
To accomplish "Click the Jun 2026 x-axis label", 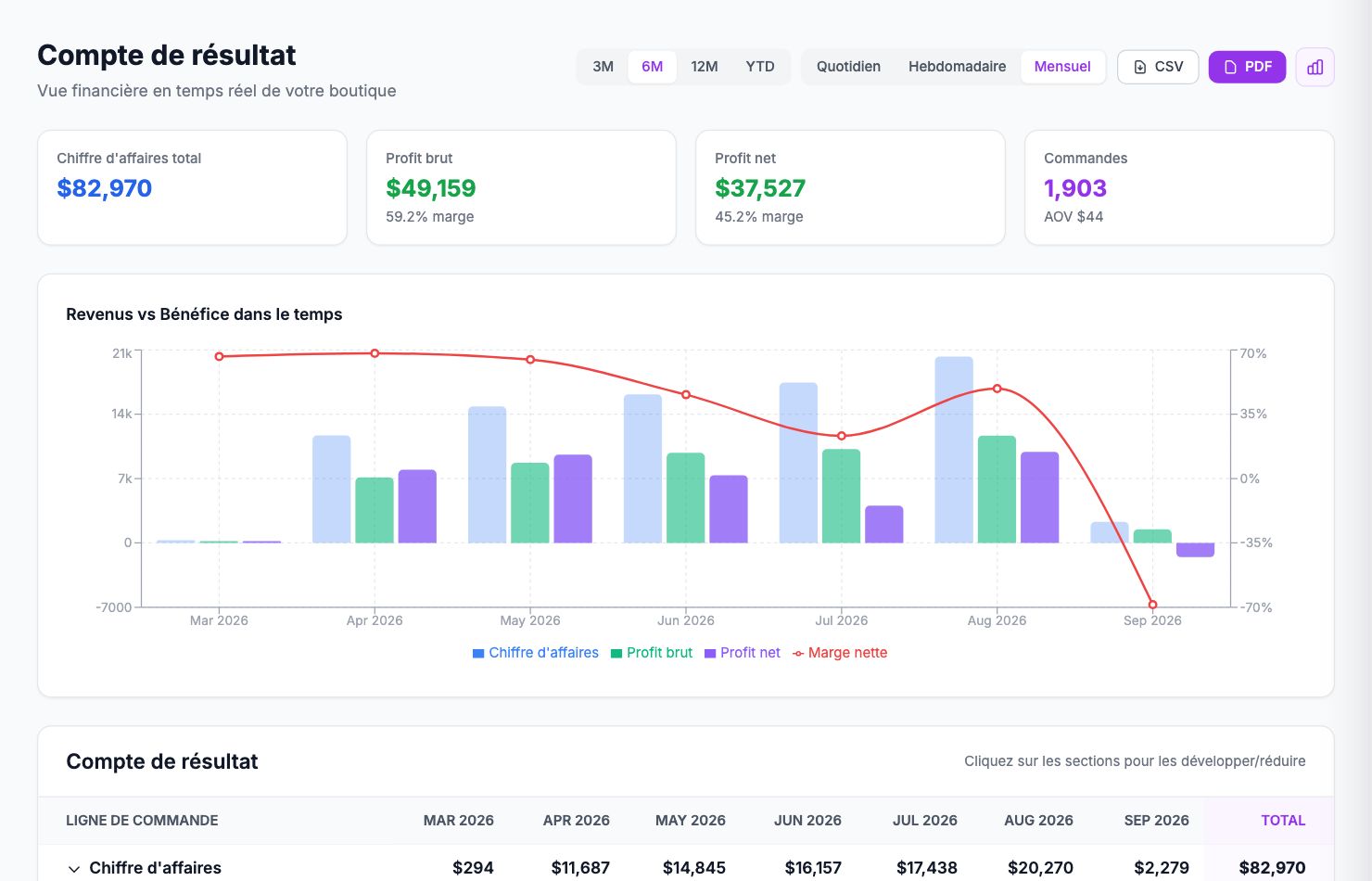I will [686, 620].
